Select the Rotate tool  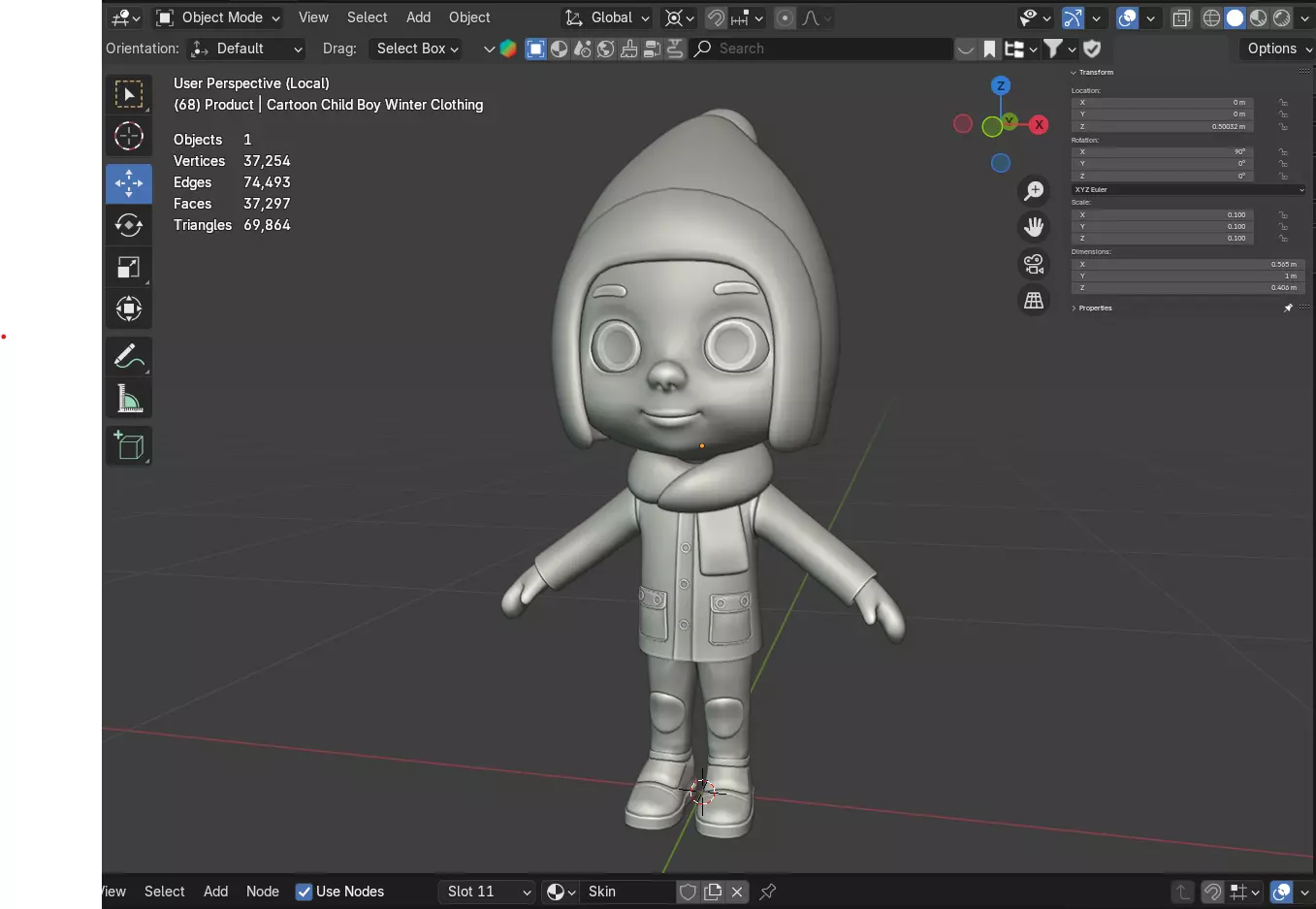pyautogui.click(x=129, y=225)
